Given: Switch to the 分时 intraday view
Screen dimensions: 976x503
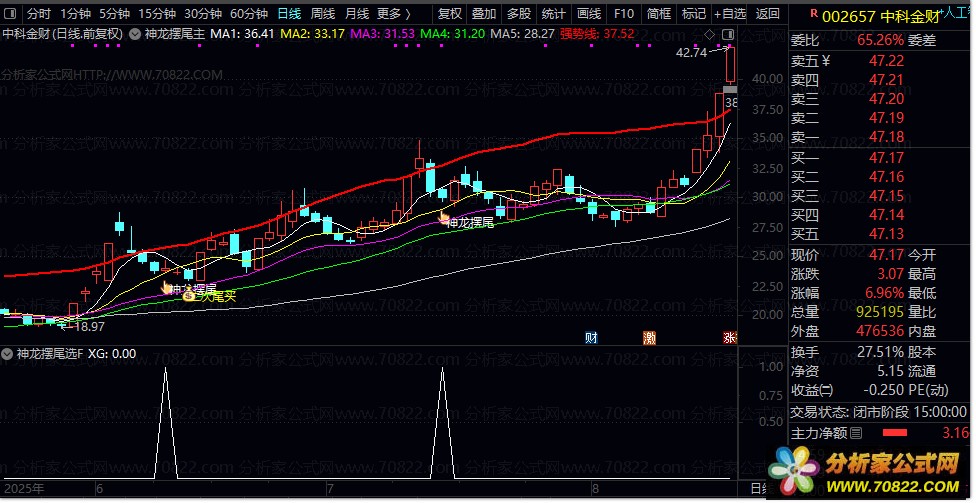Looking at the screenshot, I should 40,13.
